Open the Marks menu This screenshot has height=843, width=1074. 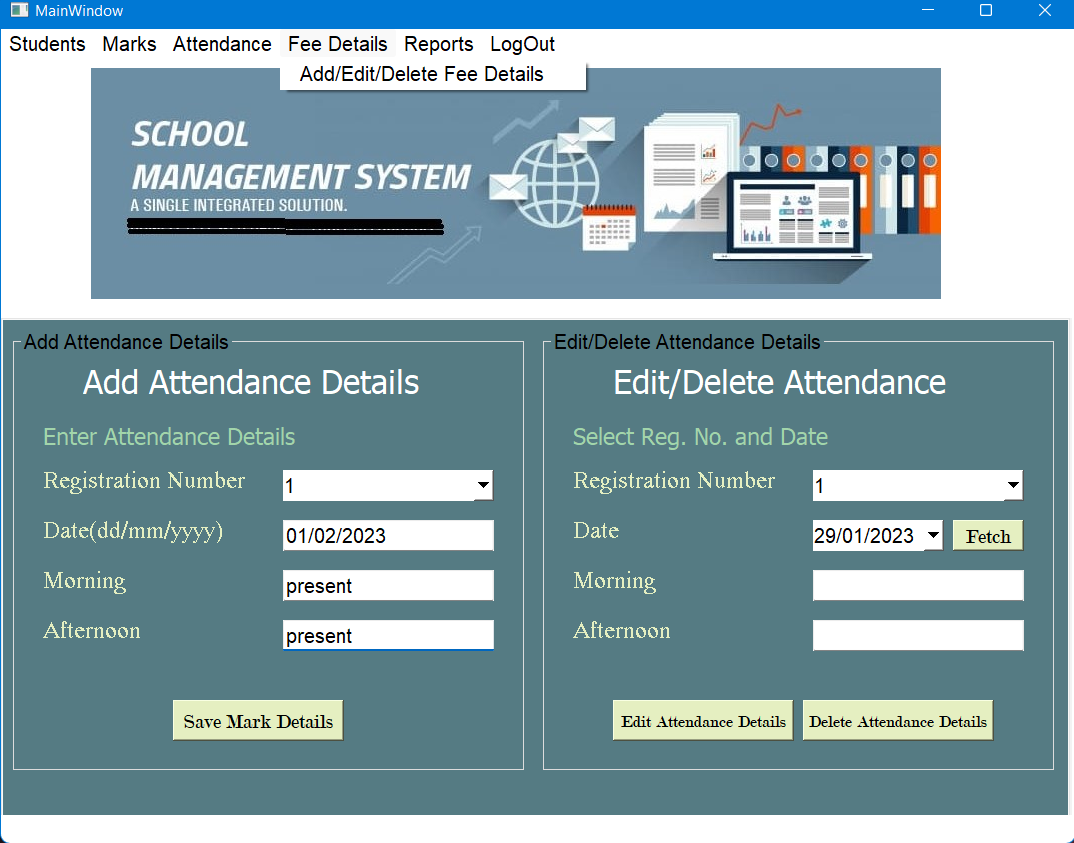point(128,44)
